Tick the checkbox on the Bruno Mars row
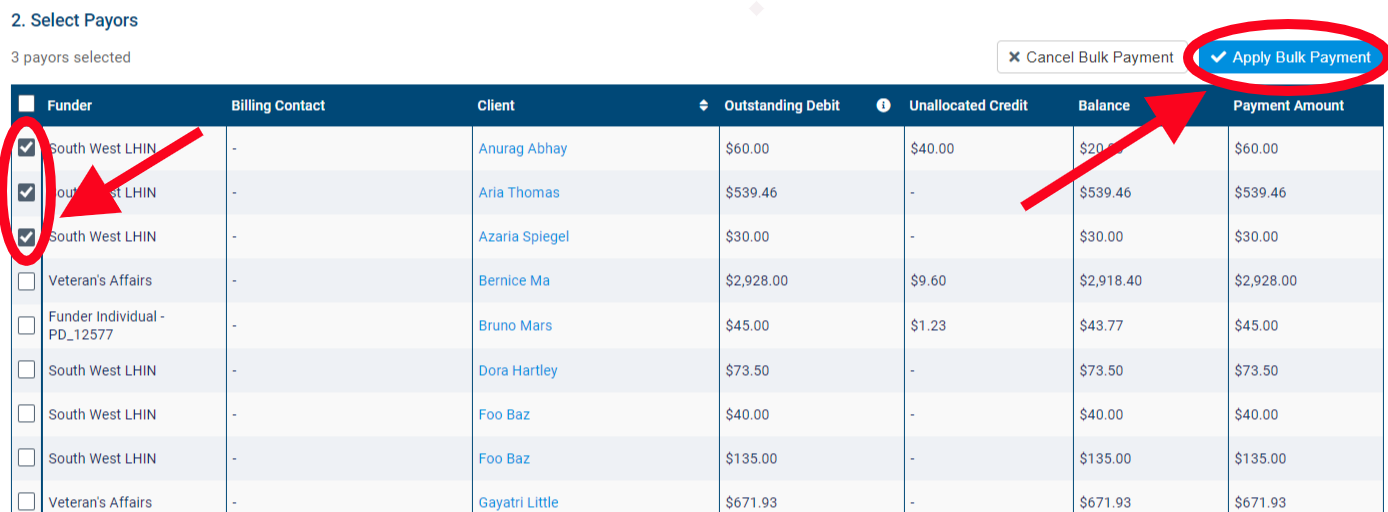This screenshot has width=1388, height=512. click(x=27, y=325)
